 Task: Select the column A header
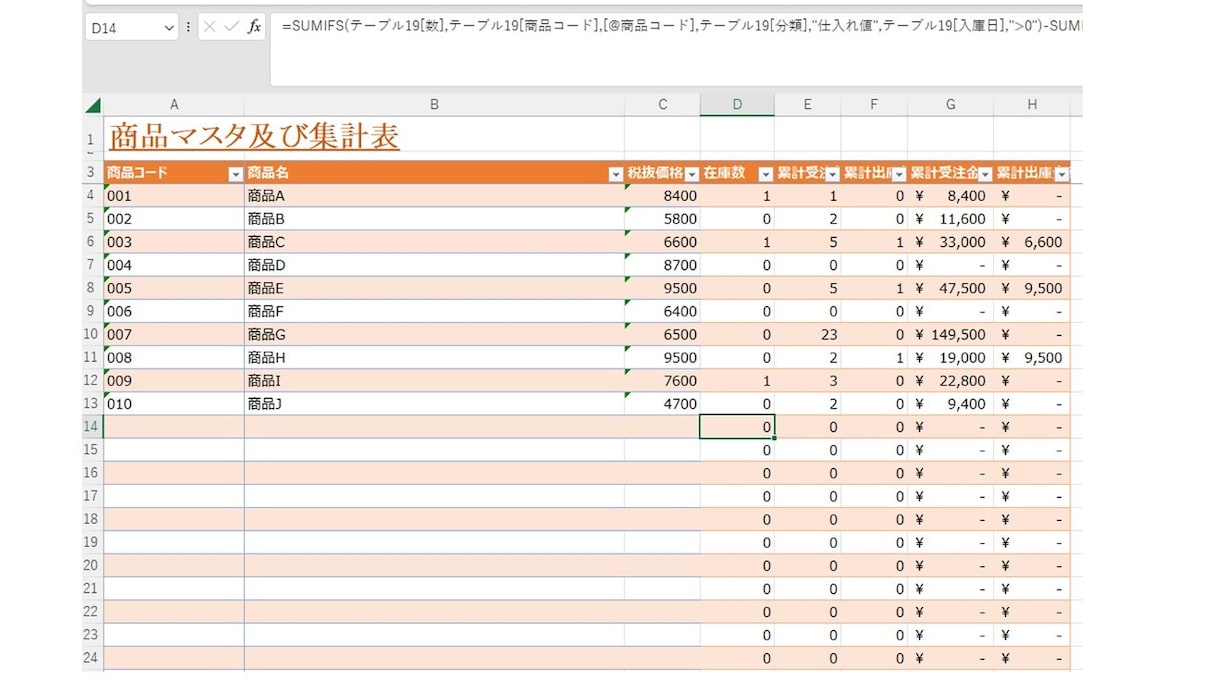pyautogui.click(x=174, y=105)
